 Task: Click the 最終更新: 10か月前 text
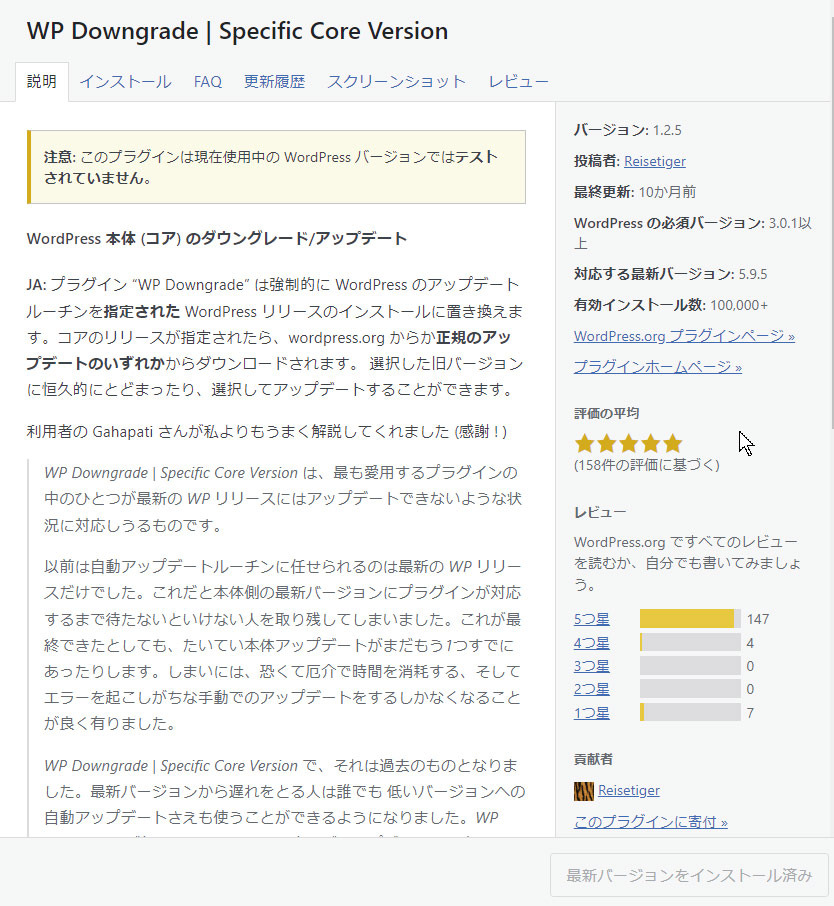pyautogui.click(x=635, y=192)
